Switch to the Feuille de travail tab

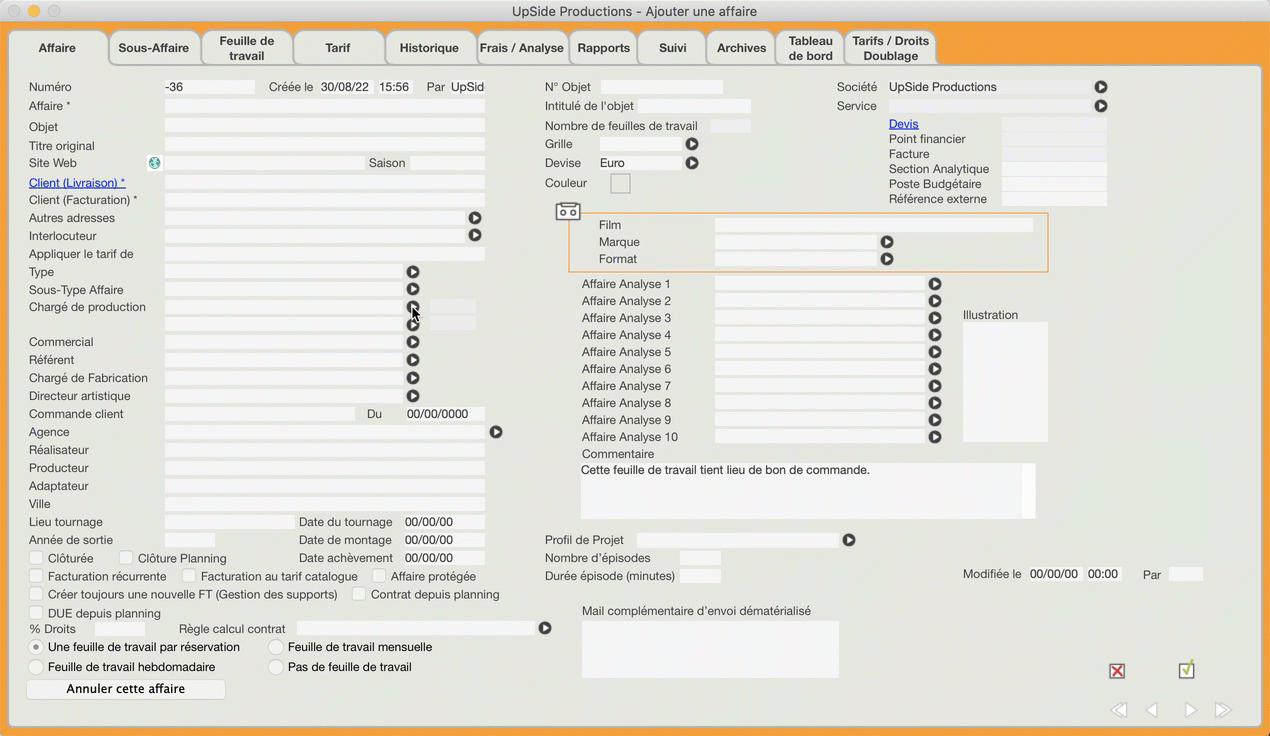(247, 48)
